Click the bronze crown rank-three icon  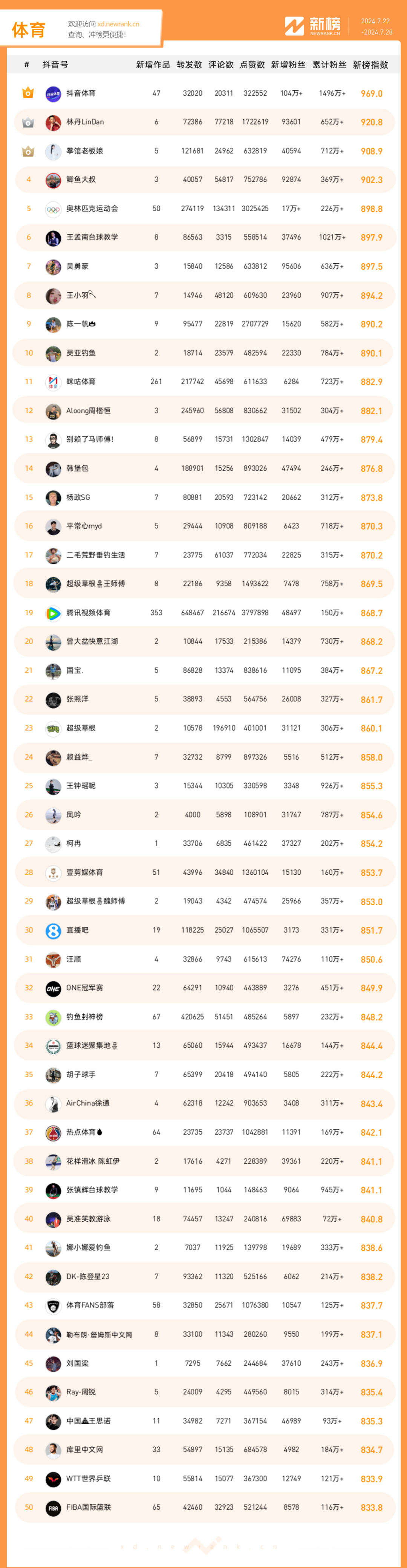point(28,151)
